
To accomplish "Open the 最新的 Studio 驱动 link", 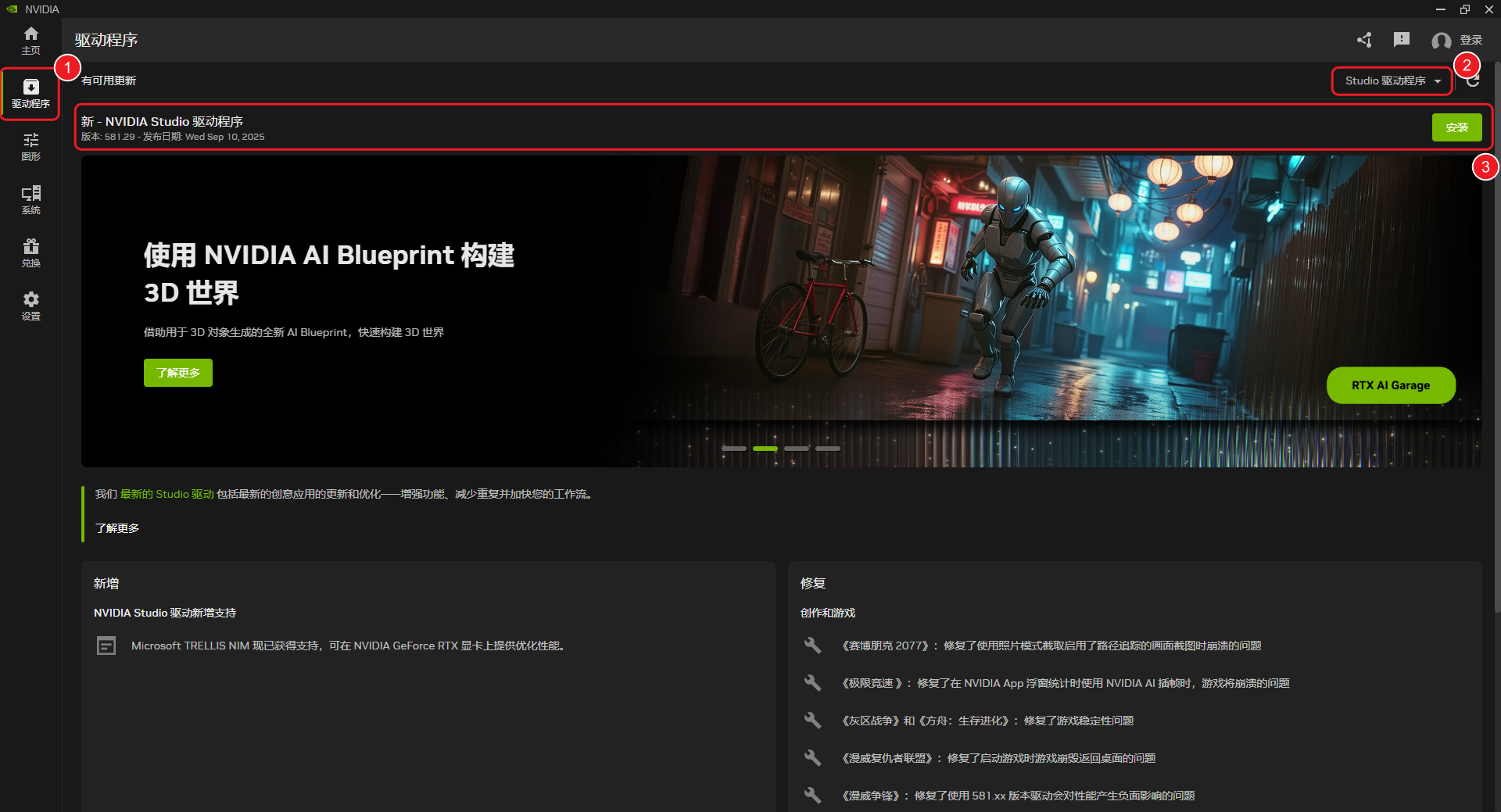I will click(x=167, y=494).
